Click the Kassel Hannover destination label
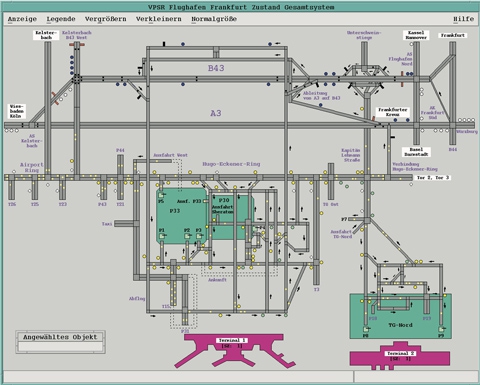This screenshot has height=385, width=480. [x=416, y=35]
